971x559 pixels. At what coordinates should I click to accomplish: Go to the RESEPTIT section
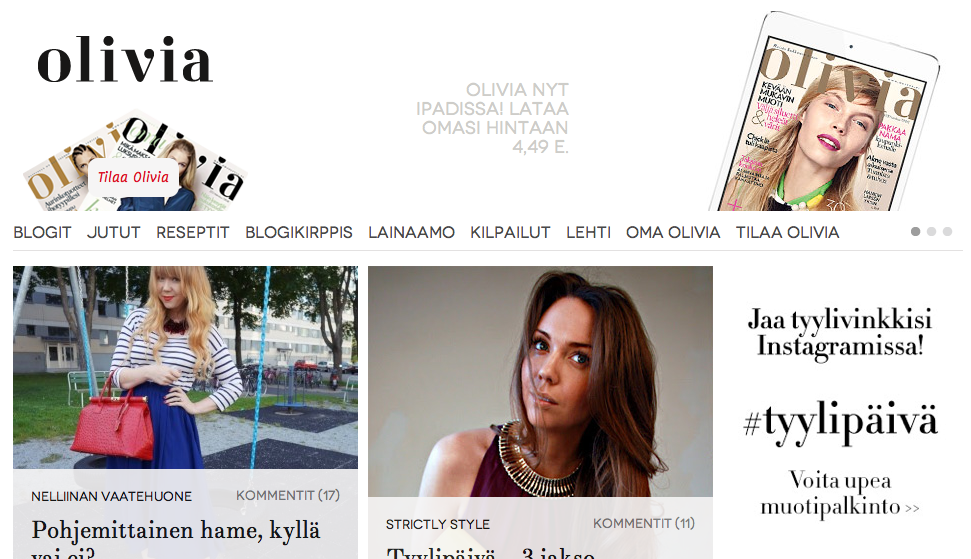(193, 233)
